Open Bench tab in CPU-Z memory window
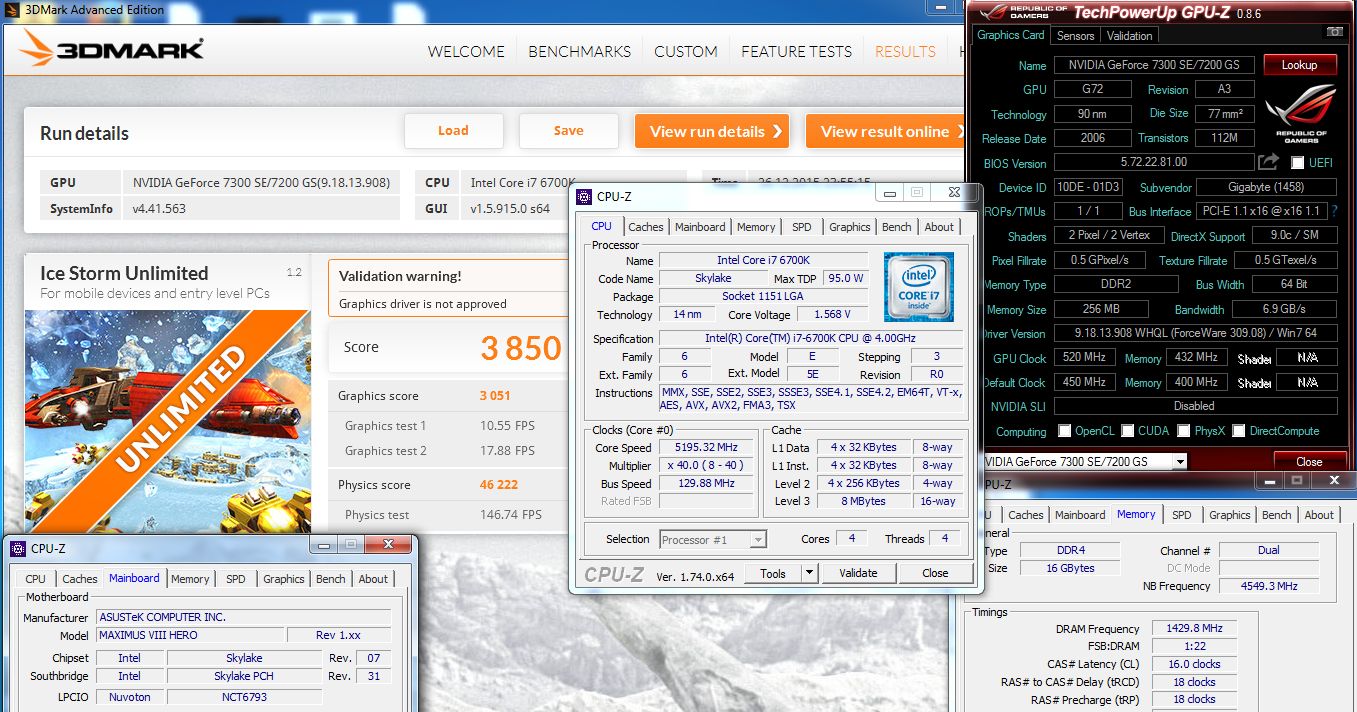The image size is (1357, 712). point(1276,515)
